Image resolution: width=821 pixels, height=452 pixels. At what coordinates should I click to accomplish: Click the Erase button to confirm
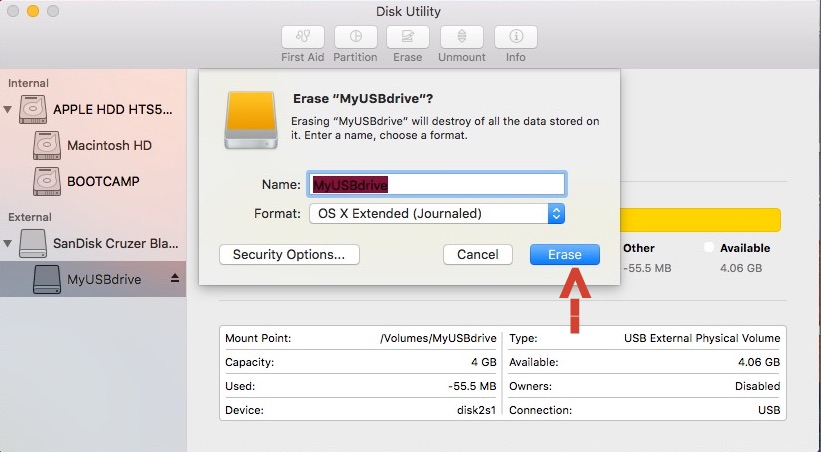click(564, 254)
